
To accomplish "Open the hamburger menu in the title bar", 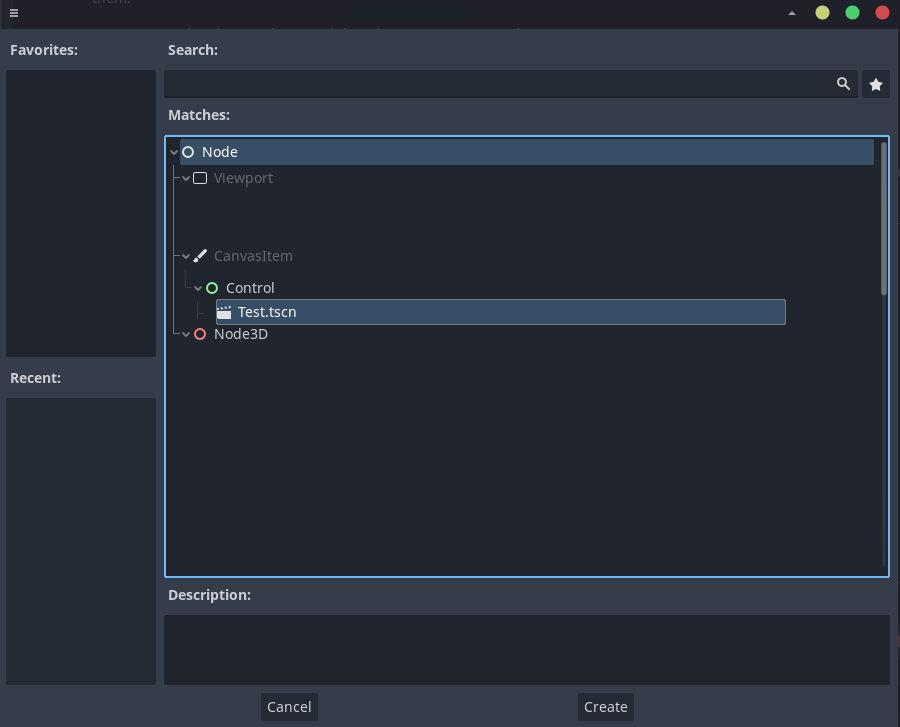I will pos(14,14).
